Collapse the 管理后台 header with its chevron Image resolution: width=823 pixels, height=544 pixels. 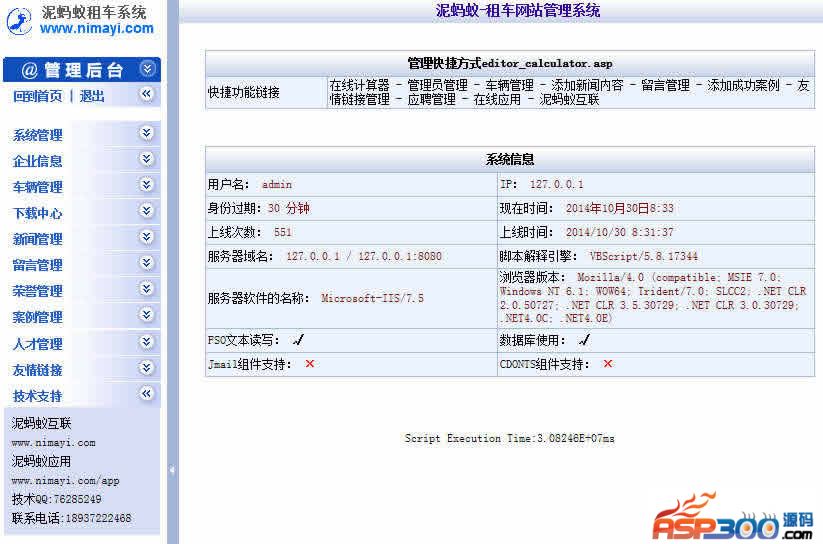click(147, 68)
